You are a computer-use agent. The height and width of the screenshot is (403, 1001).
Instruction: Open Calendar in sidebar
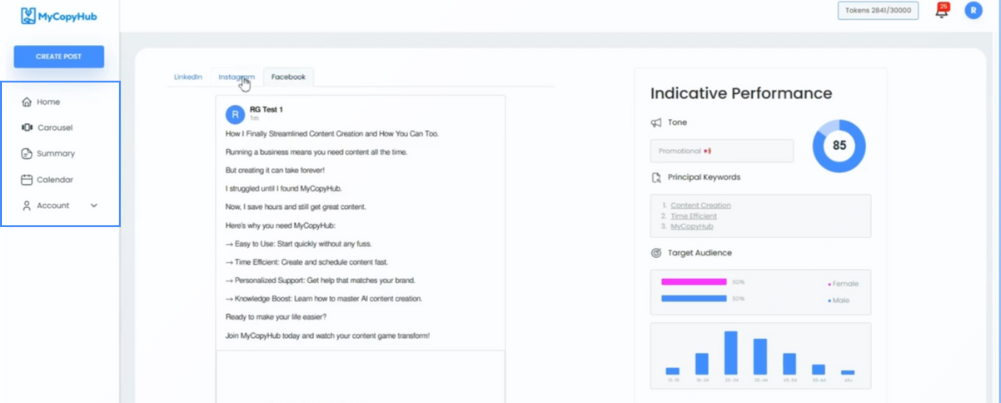[x=55, y=180]
